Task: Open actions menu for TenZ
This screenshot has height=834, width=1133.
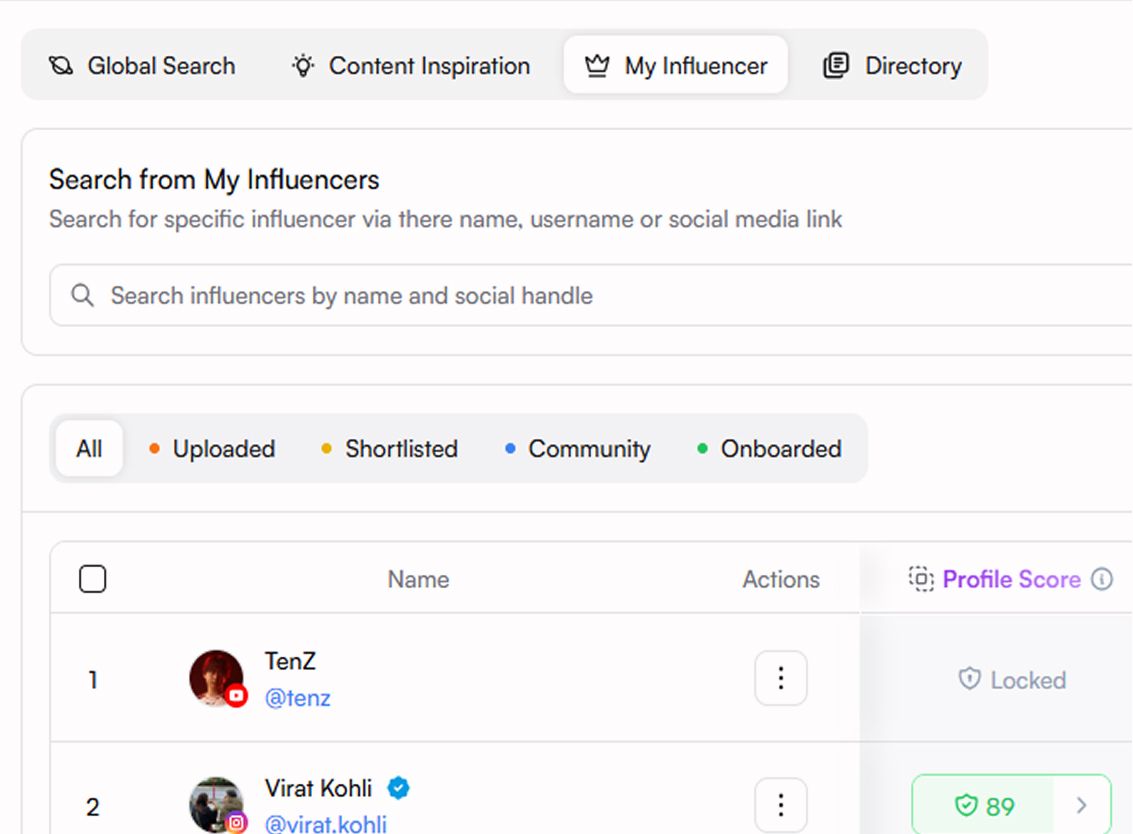Action: click(781, 678)
